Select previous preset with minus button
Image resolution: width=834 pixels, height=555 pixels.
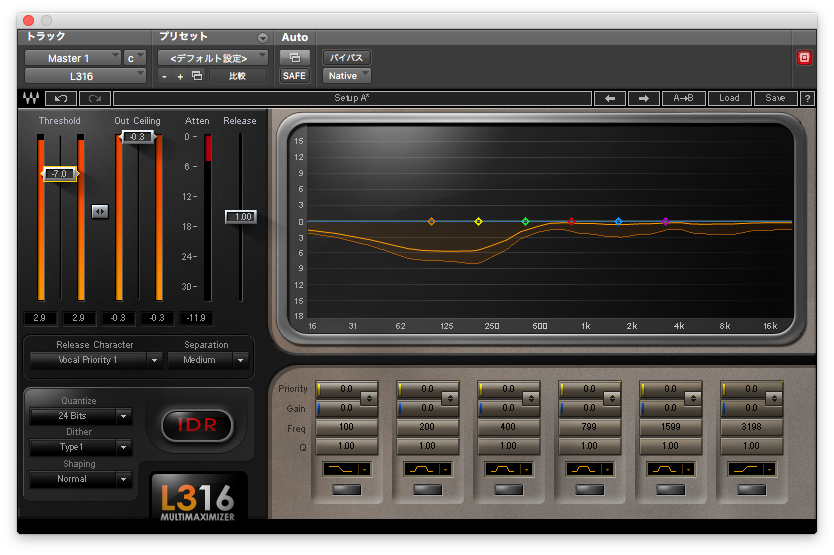point(164,77)
